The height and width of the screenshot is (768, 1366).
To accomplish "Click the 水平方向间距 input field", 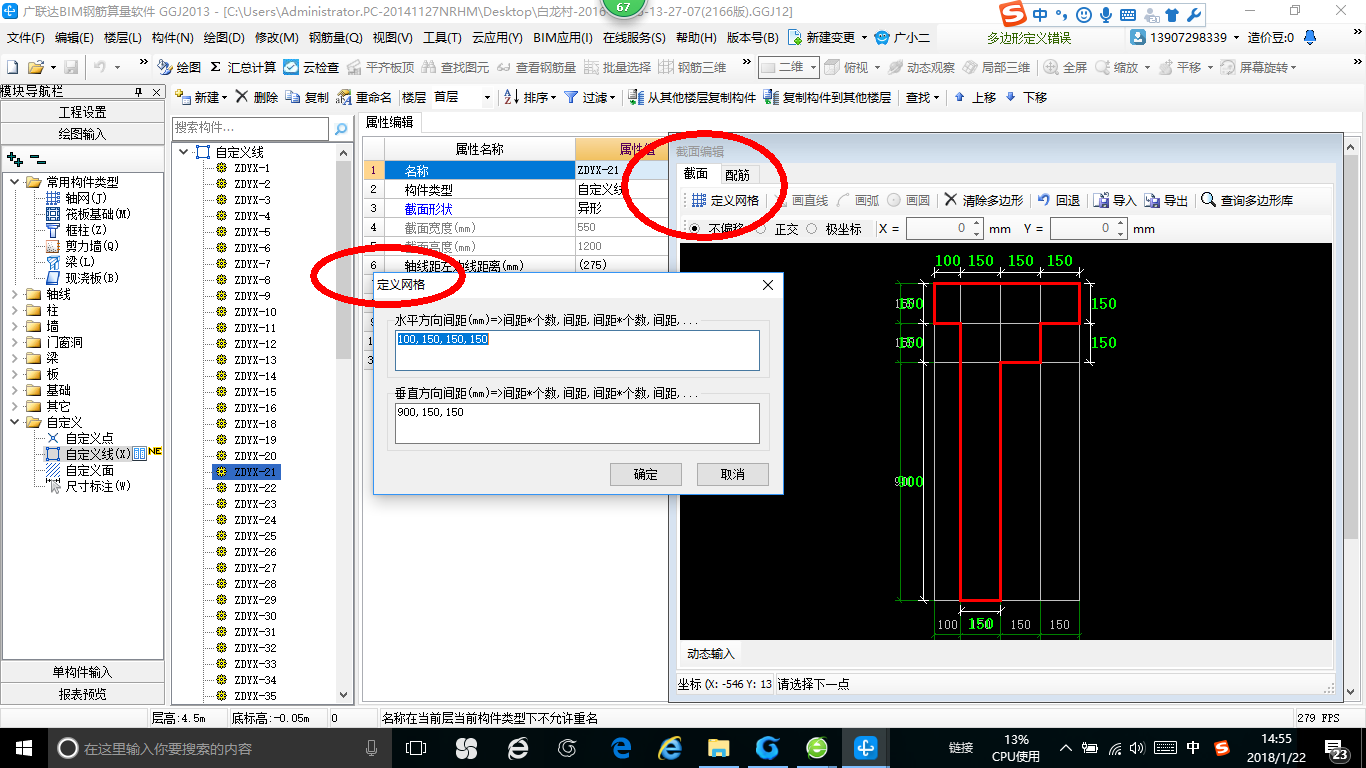I will [x=577, y=350].
